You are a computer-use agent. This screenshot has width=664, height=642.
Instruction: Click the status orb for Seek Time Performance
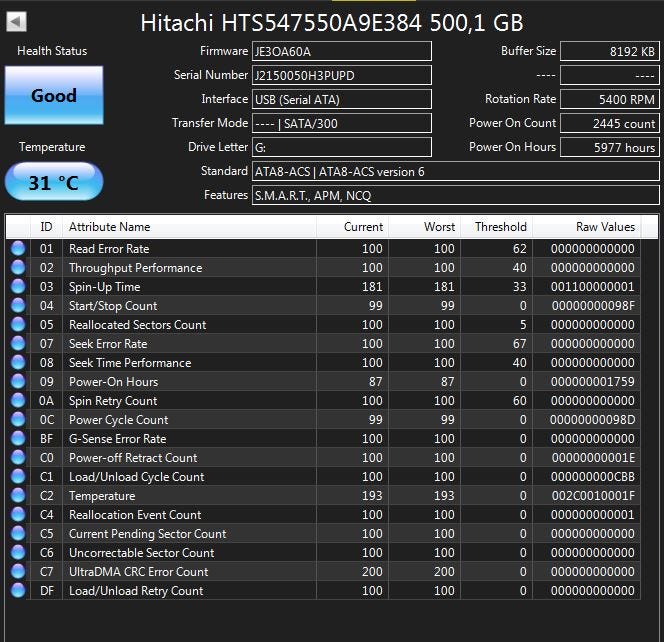coord(18,363)
